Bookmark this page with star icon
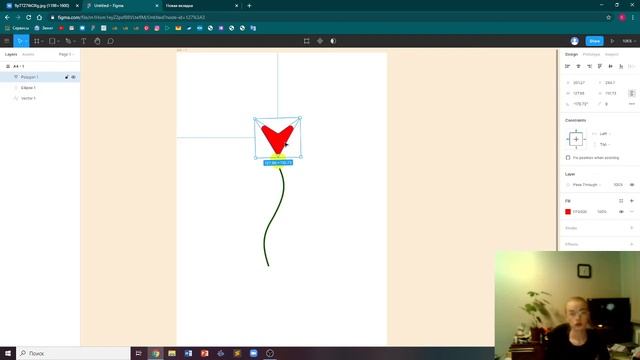The height and width of the screenshot is (360, 640). (x=609, y=18)
